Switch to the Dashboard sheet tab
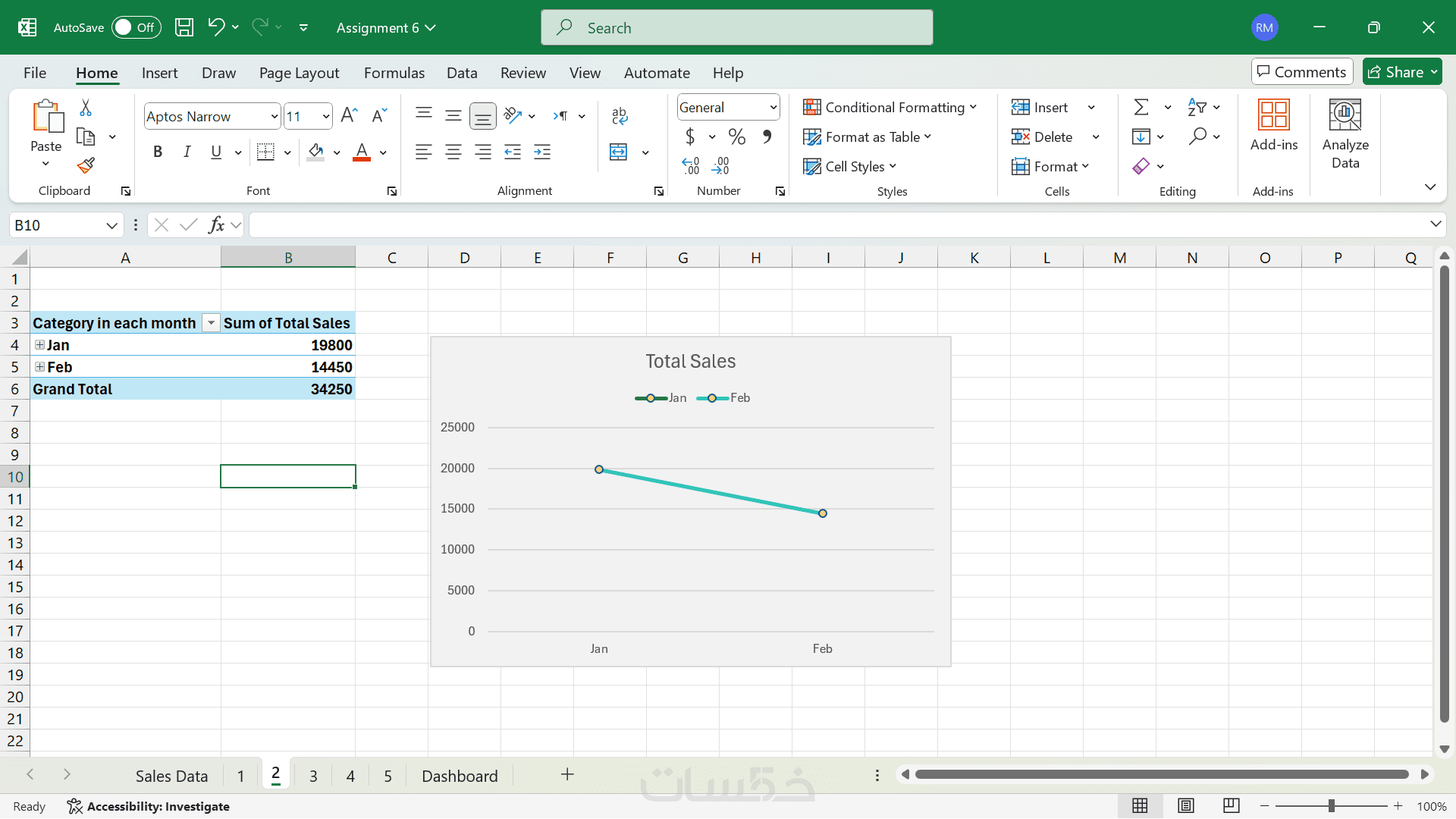Screen dimensions: 1456x819 click(x=460, y=776)
